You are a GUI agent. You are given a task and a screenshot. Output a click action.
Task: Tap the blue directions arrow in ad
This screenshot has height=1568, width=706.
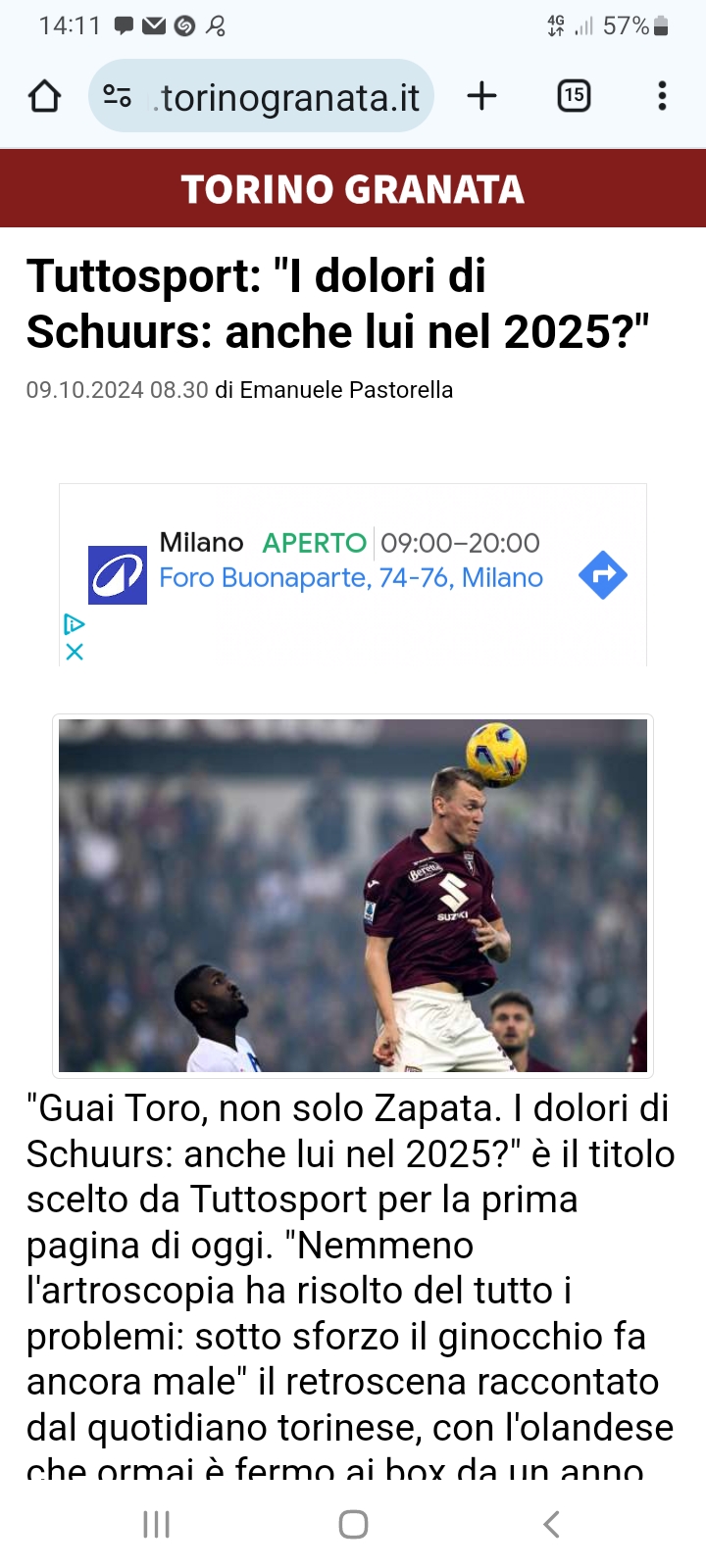(x=603, y=575)
